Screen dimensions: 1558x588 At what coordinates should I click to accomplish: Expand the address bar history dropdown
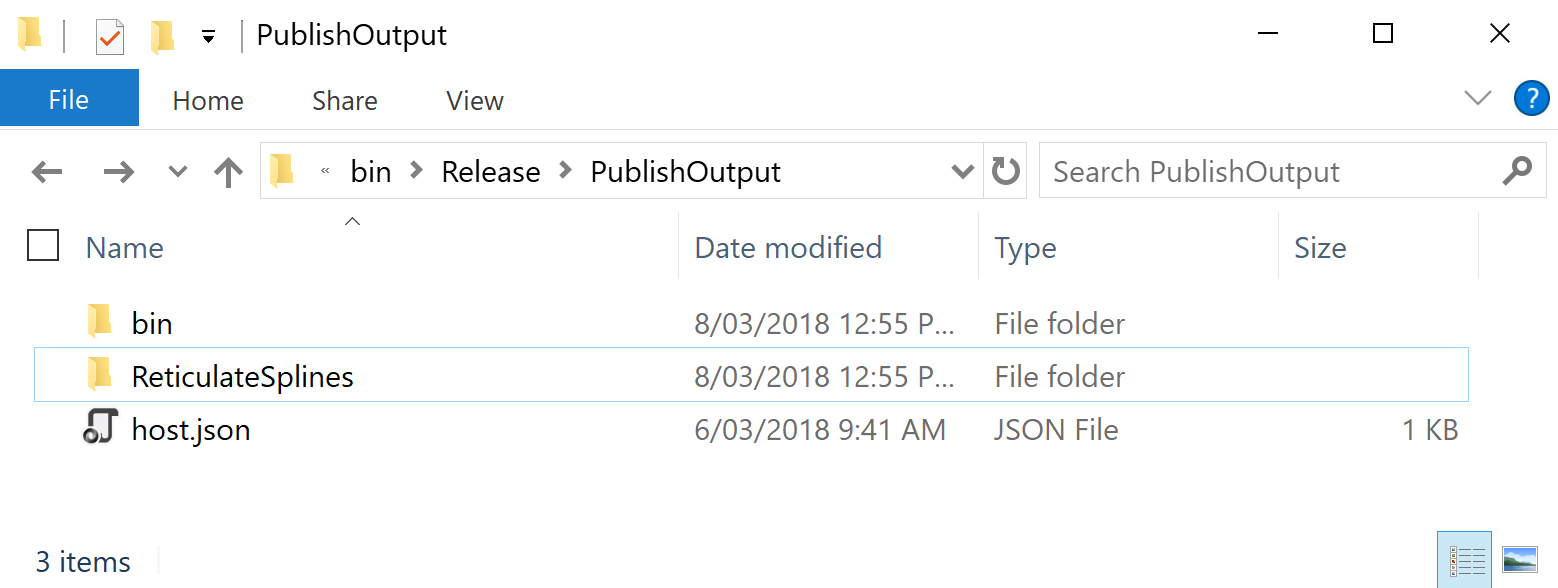pyautogui.click(x=962, y=171)
